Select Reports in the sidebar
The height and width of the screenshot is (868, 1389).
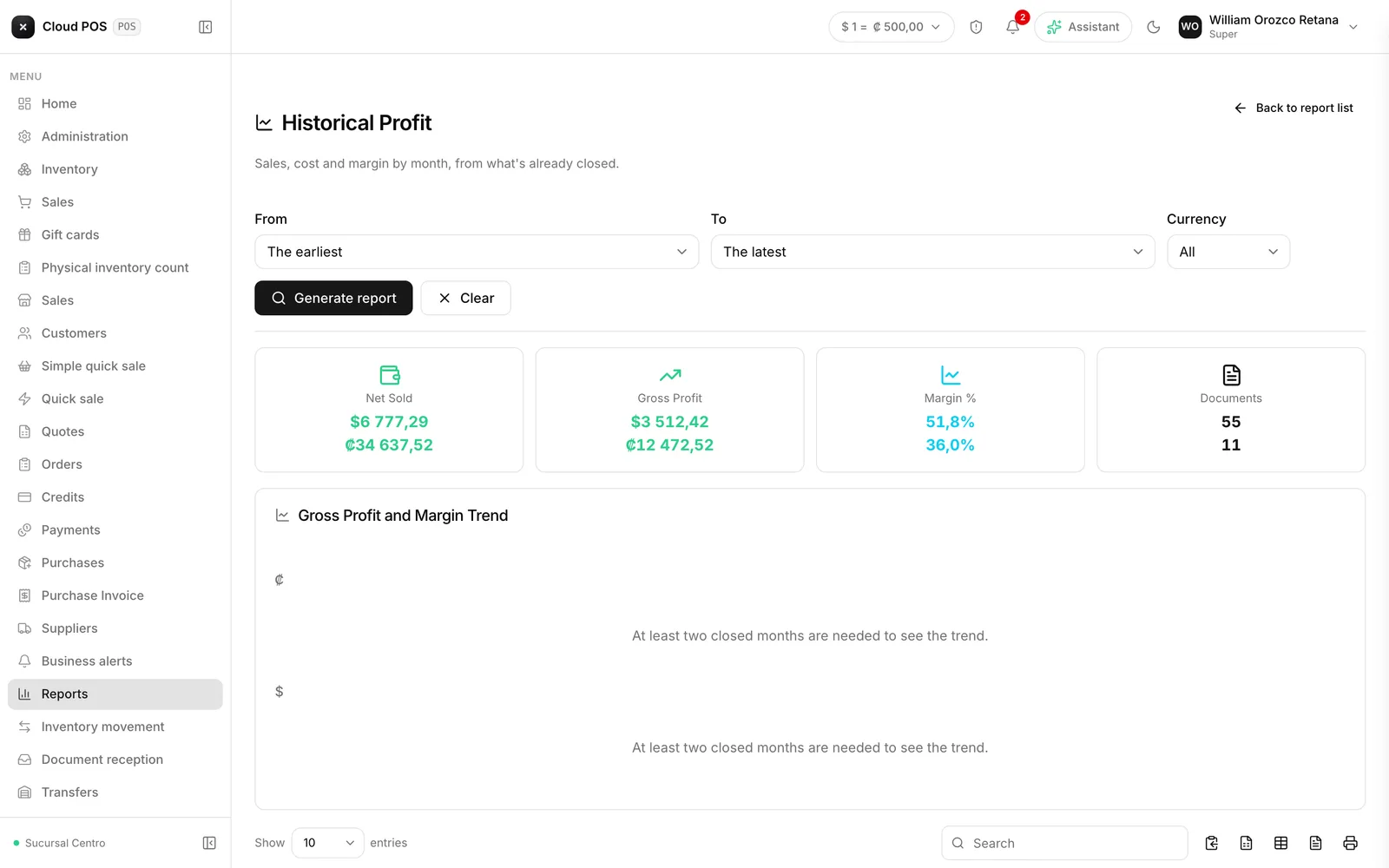click(x=115, y=694)
